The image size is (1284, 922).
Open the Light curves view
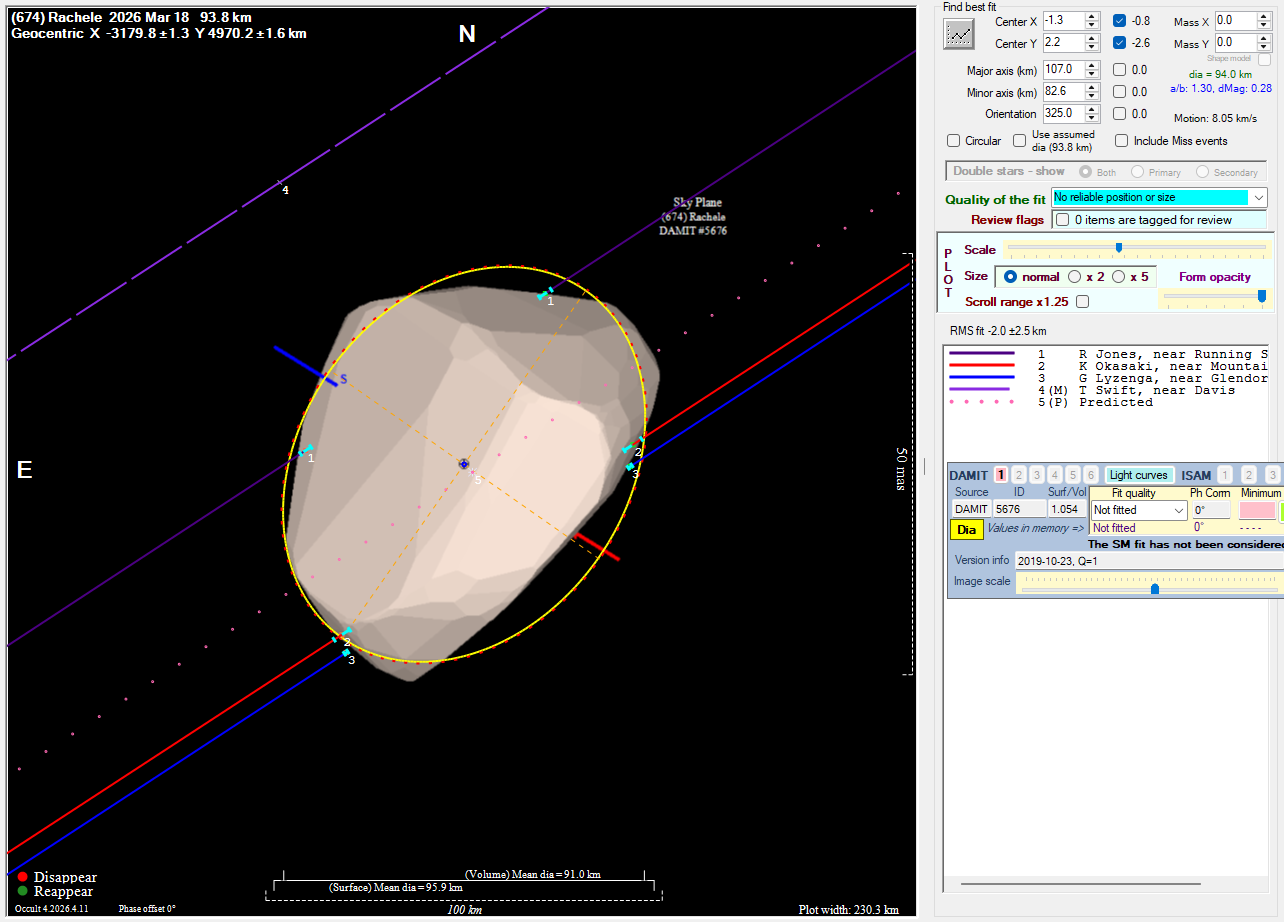[x=1139, y=475]
